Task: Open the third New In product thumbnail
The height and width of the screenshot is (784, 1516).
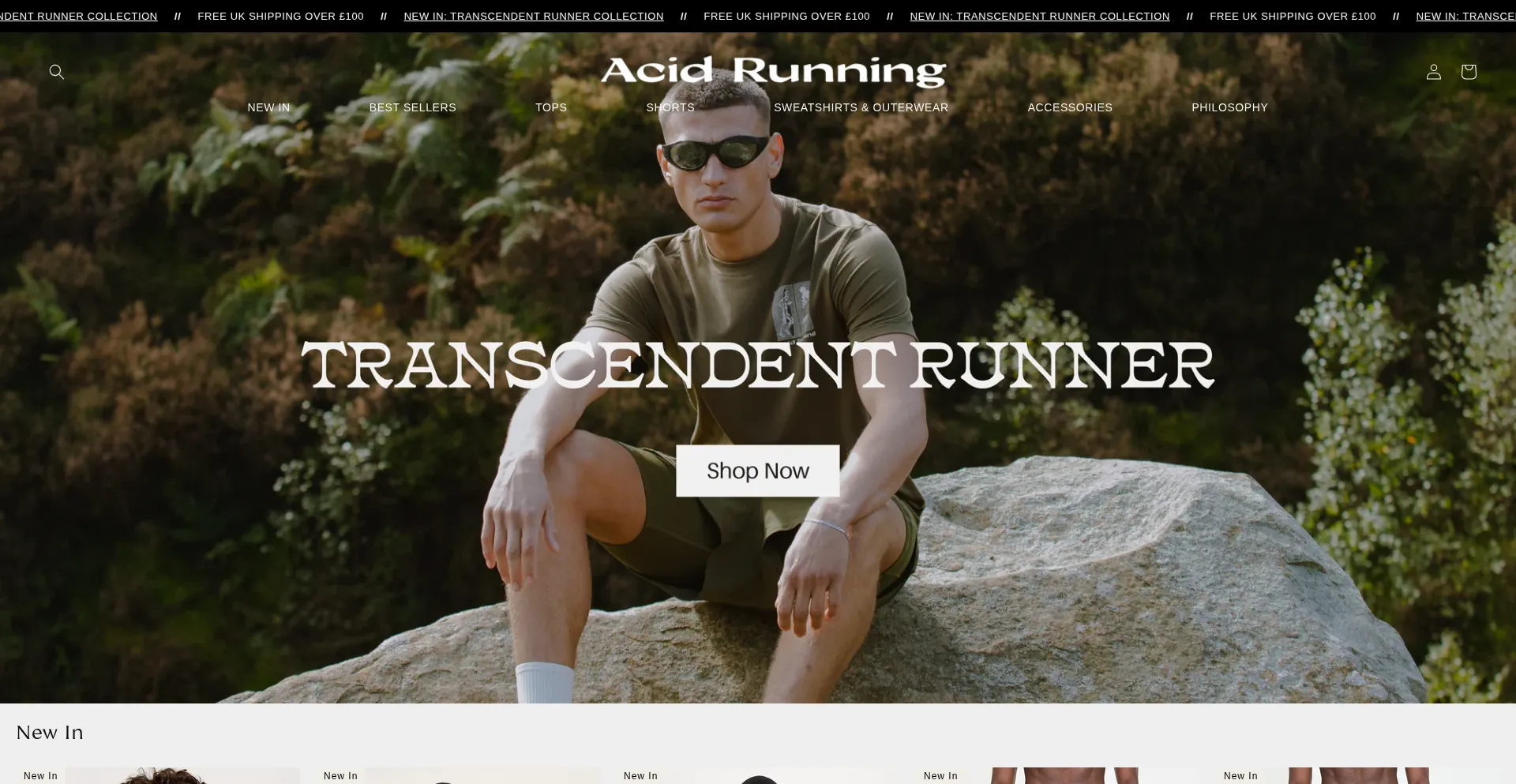Action: pos(758,775)
